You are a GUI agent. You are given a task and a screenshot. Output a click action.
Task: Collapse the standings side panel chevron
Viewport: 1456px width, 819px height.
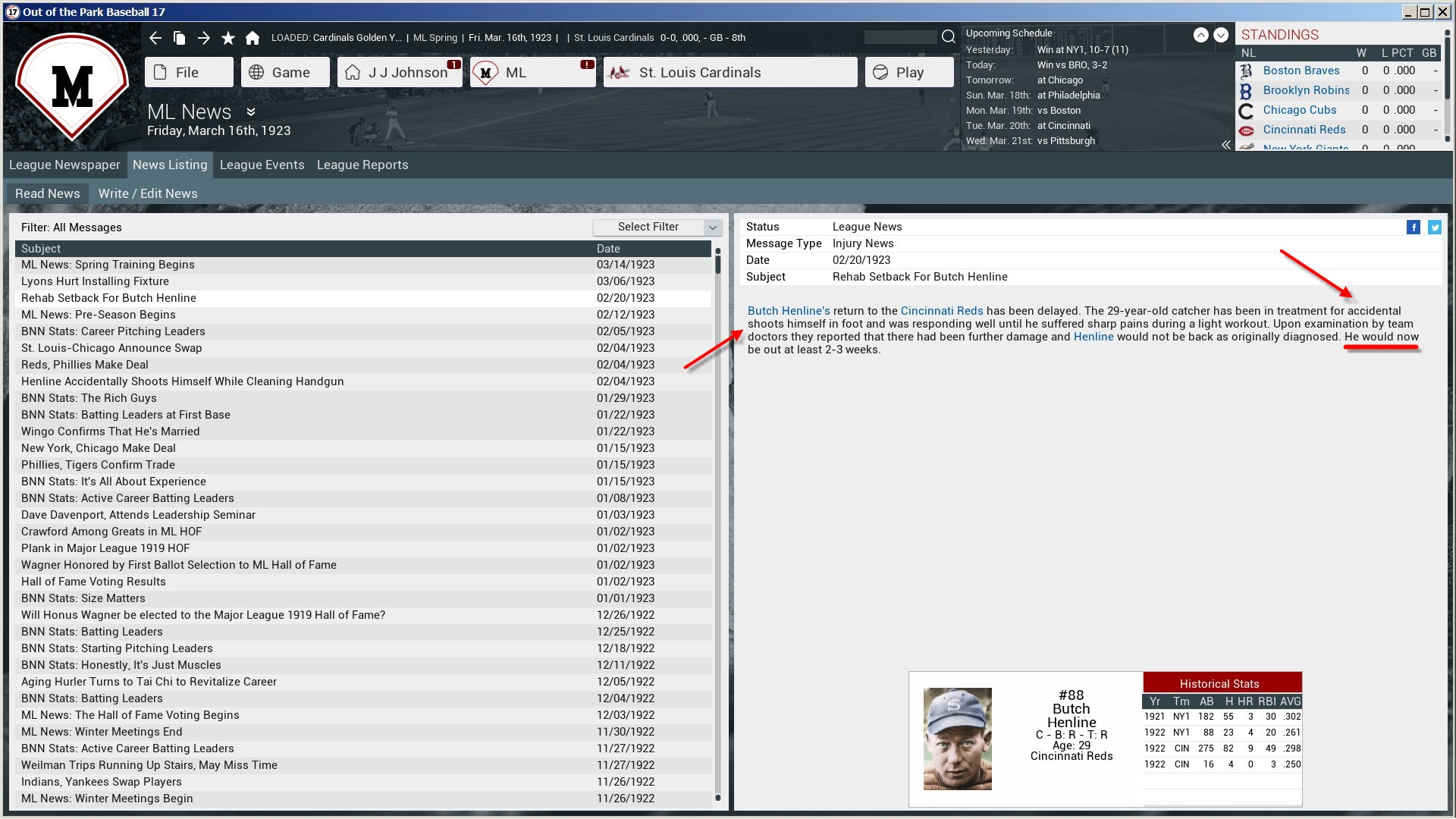tap(1226, 145)
